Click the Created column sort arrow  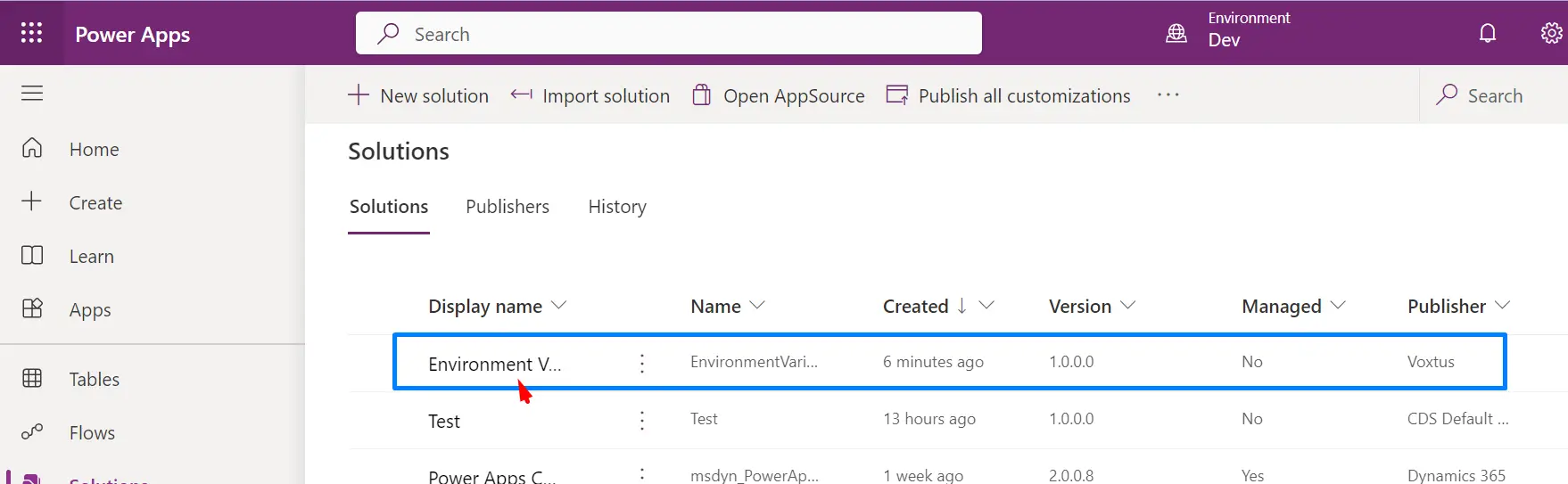coord(961,306)
